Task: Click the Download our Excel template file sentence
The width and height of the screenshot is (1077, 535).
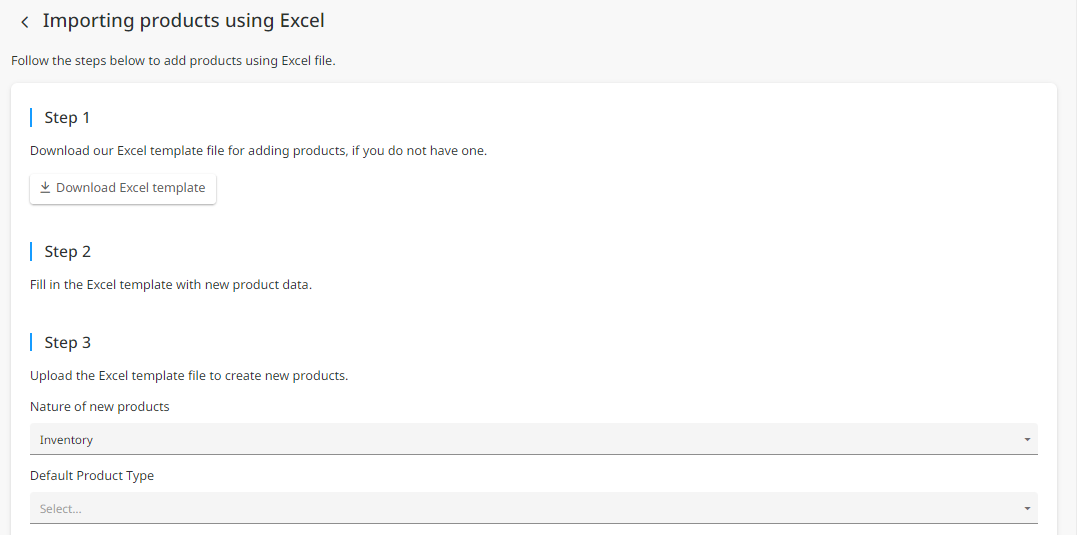Action: (x=258, y=151)
